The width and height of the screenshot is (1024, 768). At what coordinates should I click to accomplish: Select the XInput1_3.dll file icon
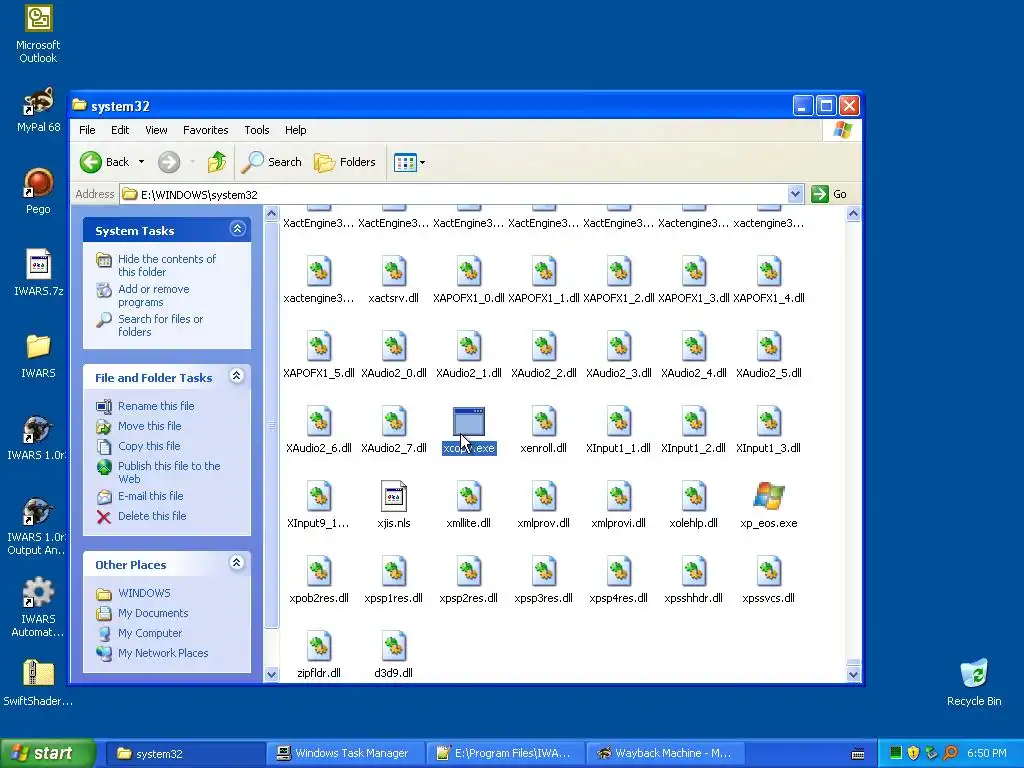pyautogui.click(x=769, y=422)
